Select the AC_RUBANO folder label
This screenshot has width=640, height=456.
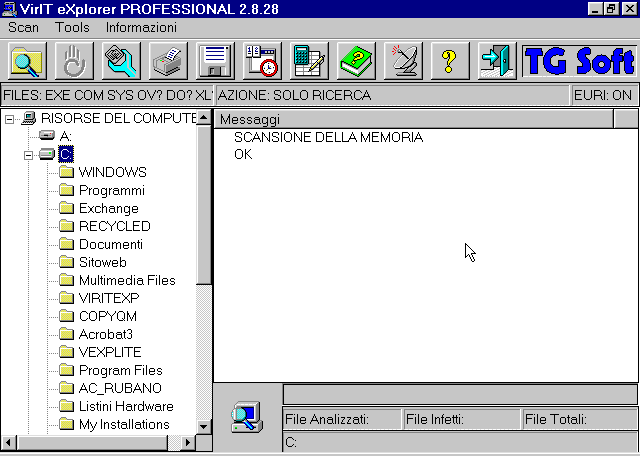coord(120,388)
